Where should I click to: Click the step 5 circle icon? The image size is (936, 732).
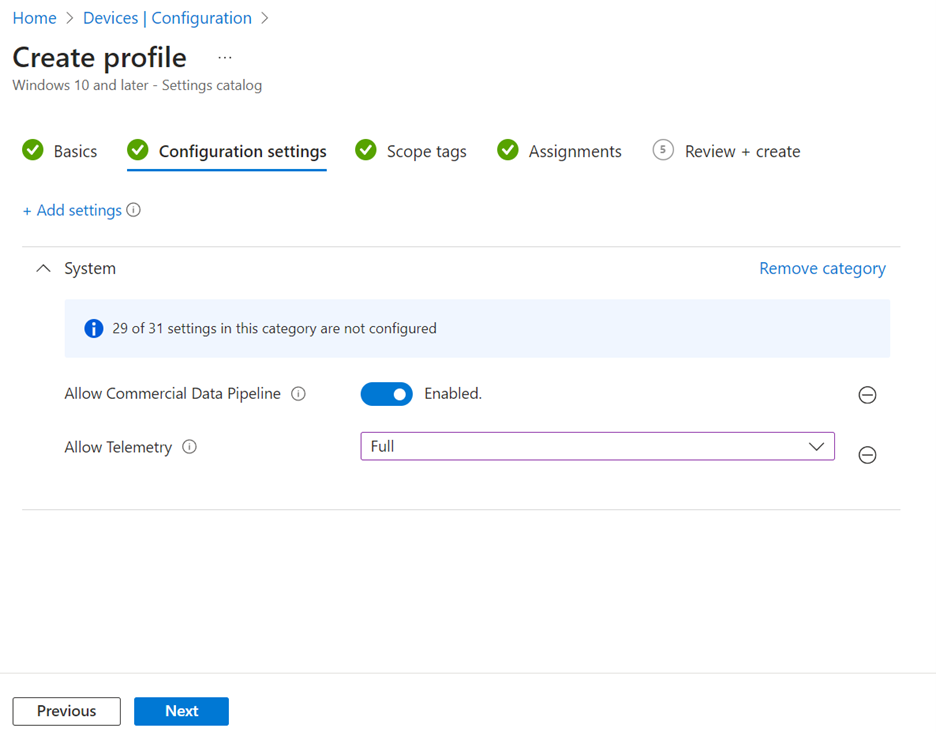pyautogui.click(x=662, y=151)
